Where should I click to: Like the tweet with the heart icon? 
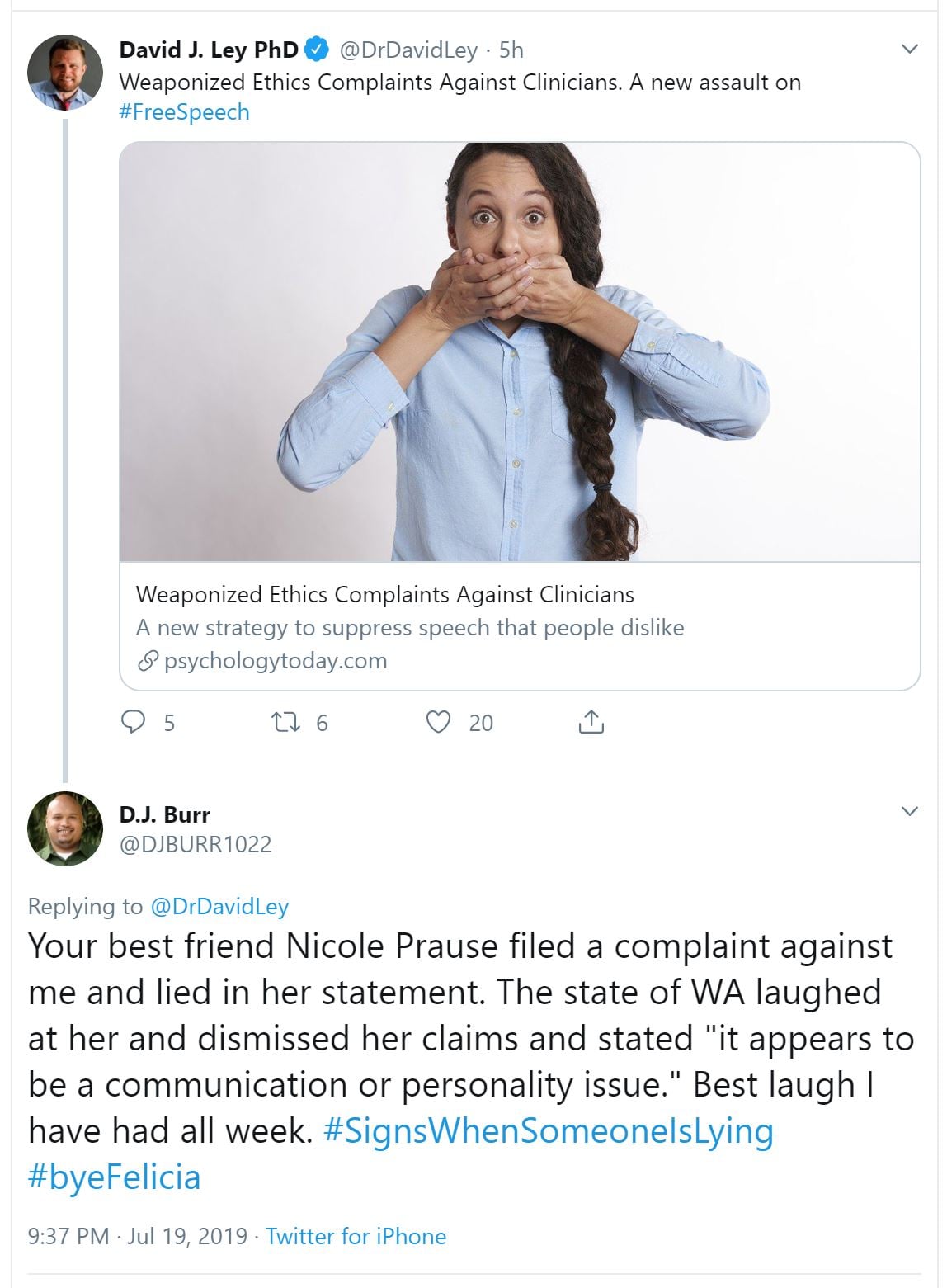tap(438, 723)
